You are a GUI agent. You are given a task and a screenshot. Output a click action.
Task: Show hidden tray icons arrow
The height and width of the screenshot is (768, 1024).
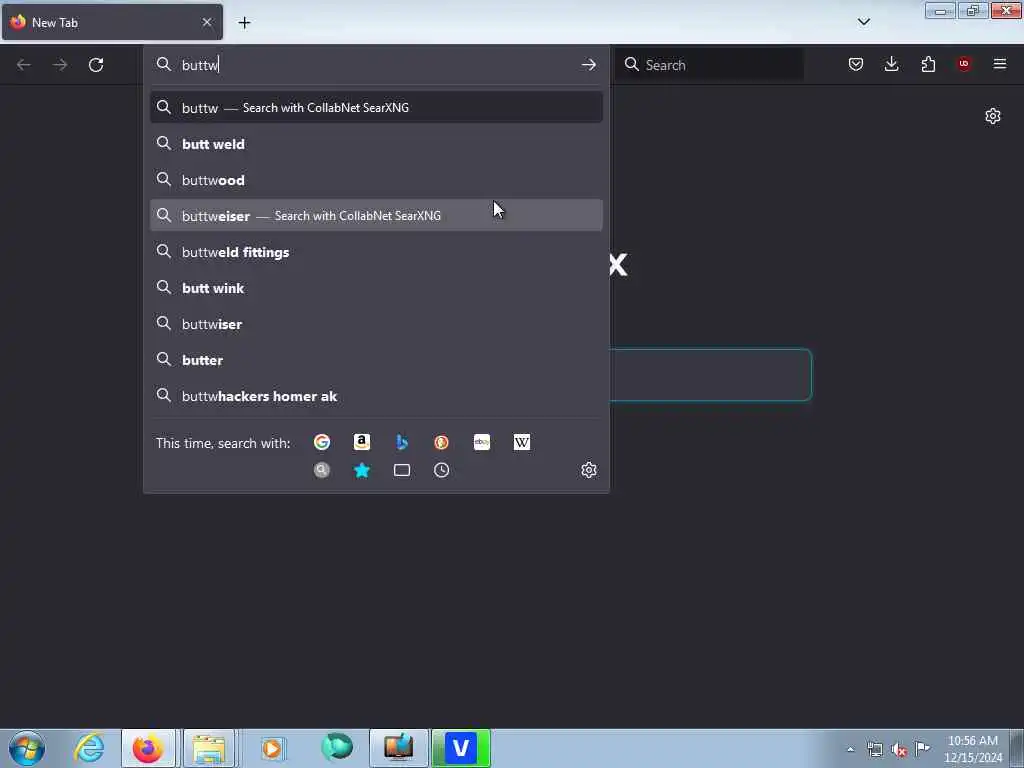pos(850,750)
